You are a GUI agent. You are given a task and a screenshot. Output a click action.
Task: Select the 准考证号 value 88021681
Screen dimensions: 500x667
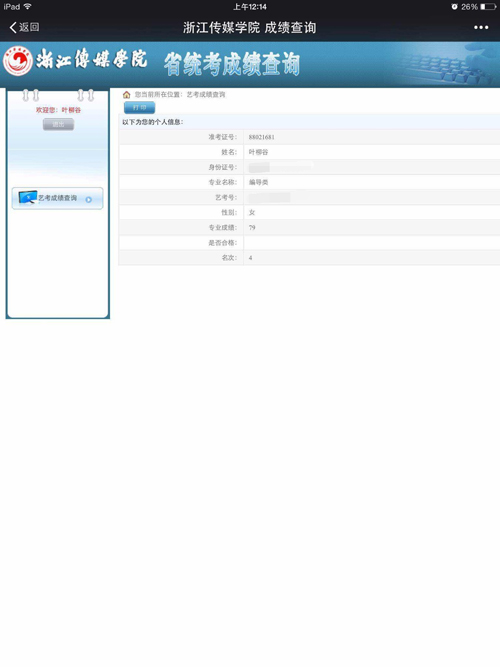pyautogui.click(x=261, y=137)
